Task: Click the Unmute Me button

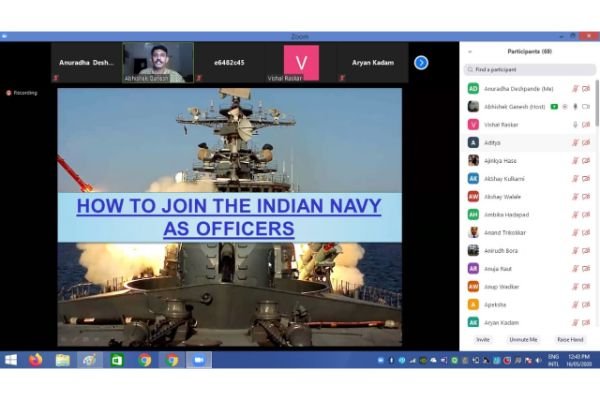Action: (523, 340)
